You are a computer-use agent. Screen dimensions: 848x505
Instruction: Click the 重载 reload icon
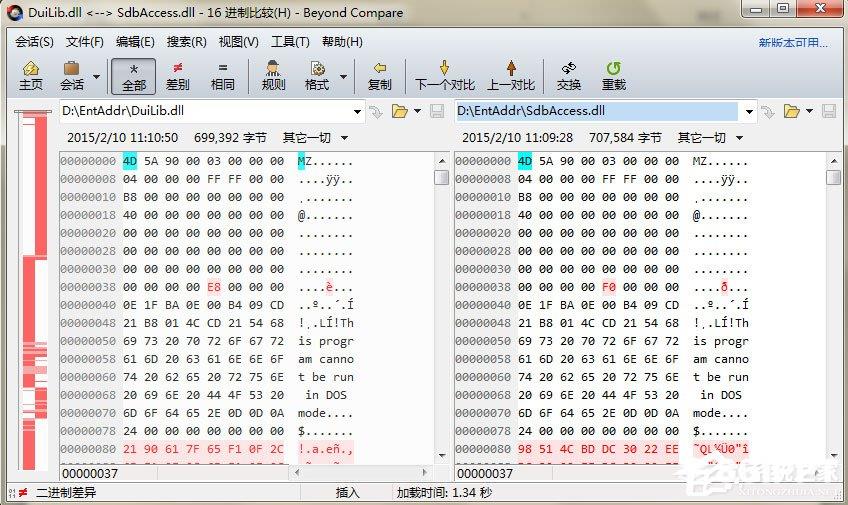pos(614,76)
